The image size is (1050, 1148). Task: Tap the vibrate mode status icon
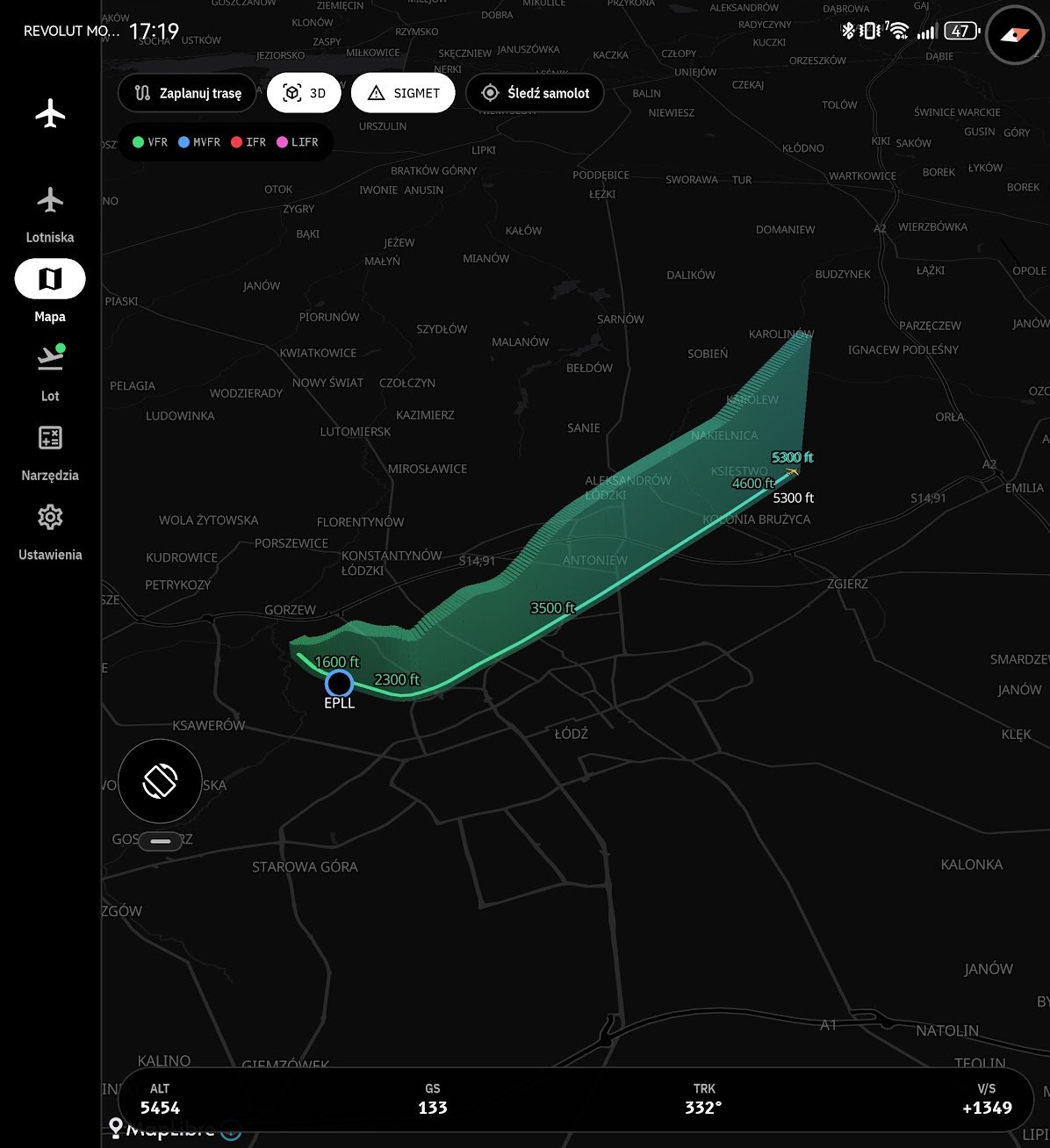click(x=870, y=32)
